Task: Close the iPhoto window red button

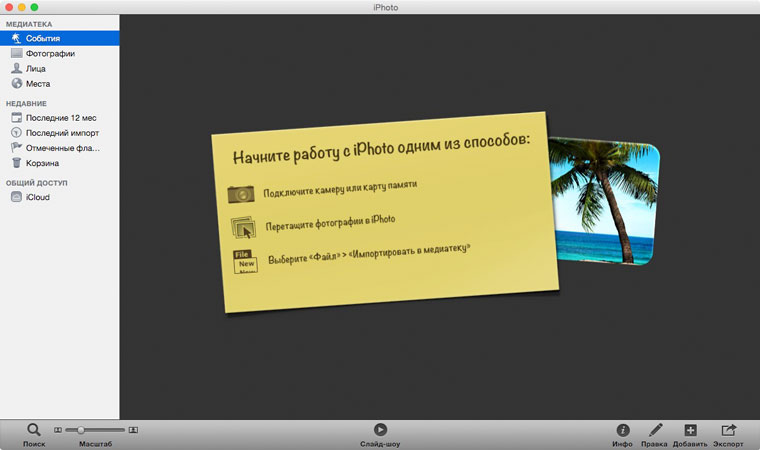Action: tap(9, 7)
